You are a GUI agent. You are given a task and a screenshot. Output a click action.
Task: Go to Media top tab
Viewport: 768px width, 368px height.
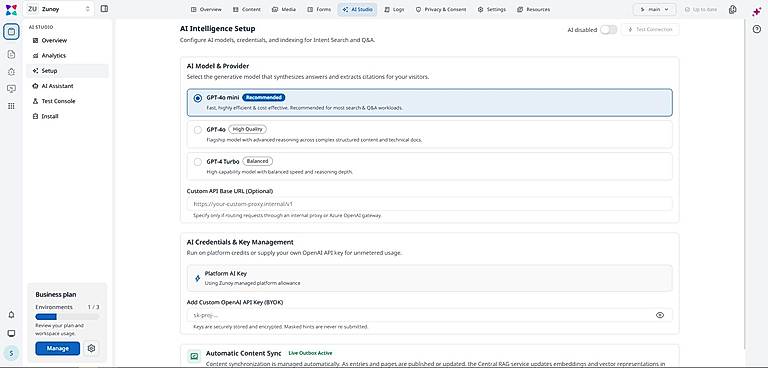(284, 9)
